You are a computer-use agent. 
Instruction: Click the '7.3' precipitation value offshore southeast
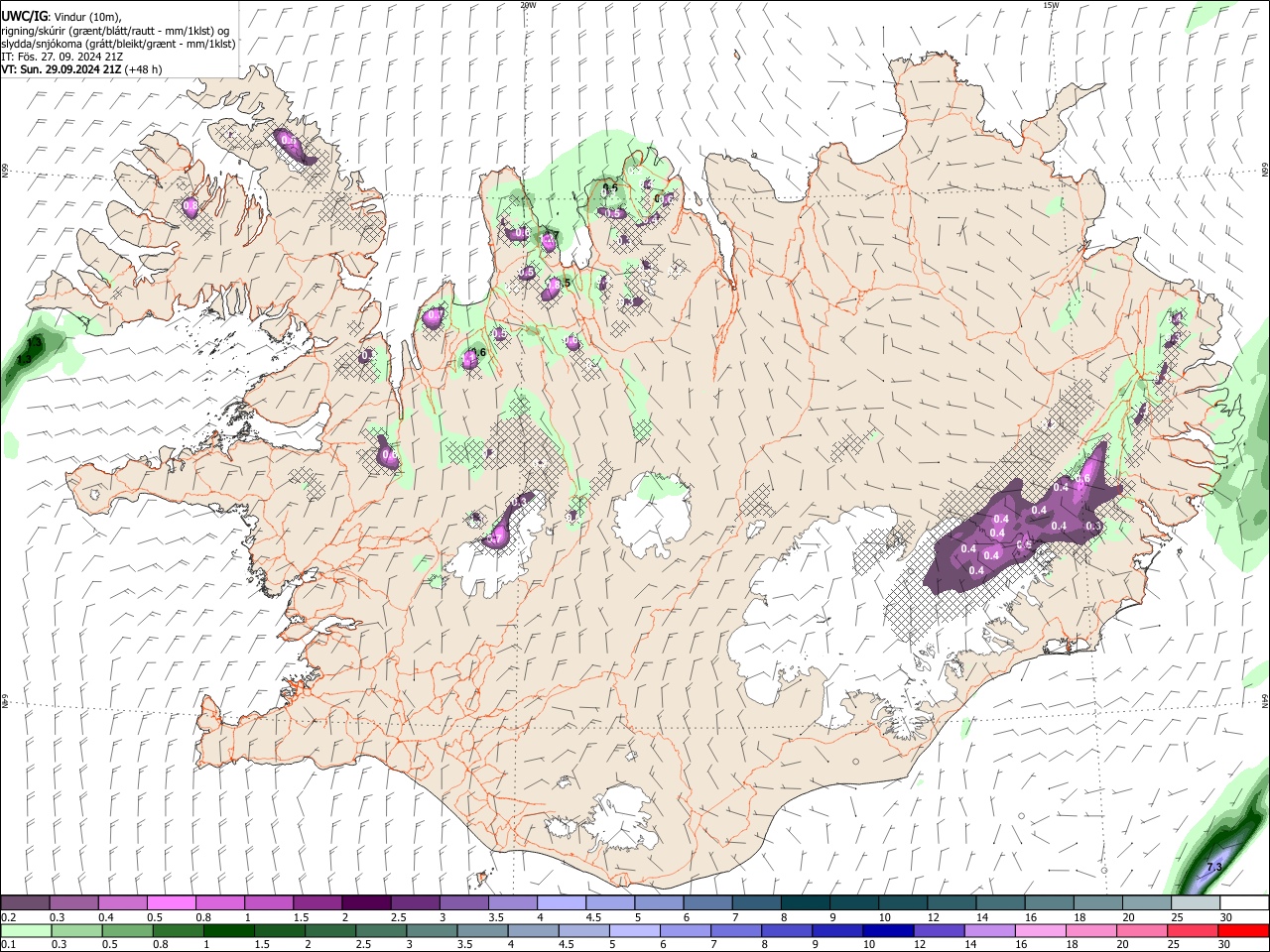1214,868
